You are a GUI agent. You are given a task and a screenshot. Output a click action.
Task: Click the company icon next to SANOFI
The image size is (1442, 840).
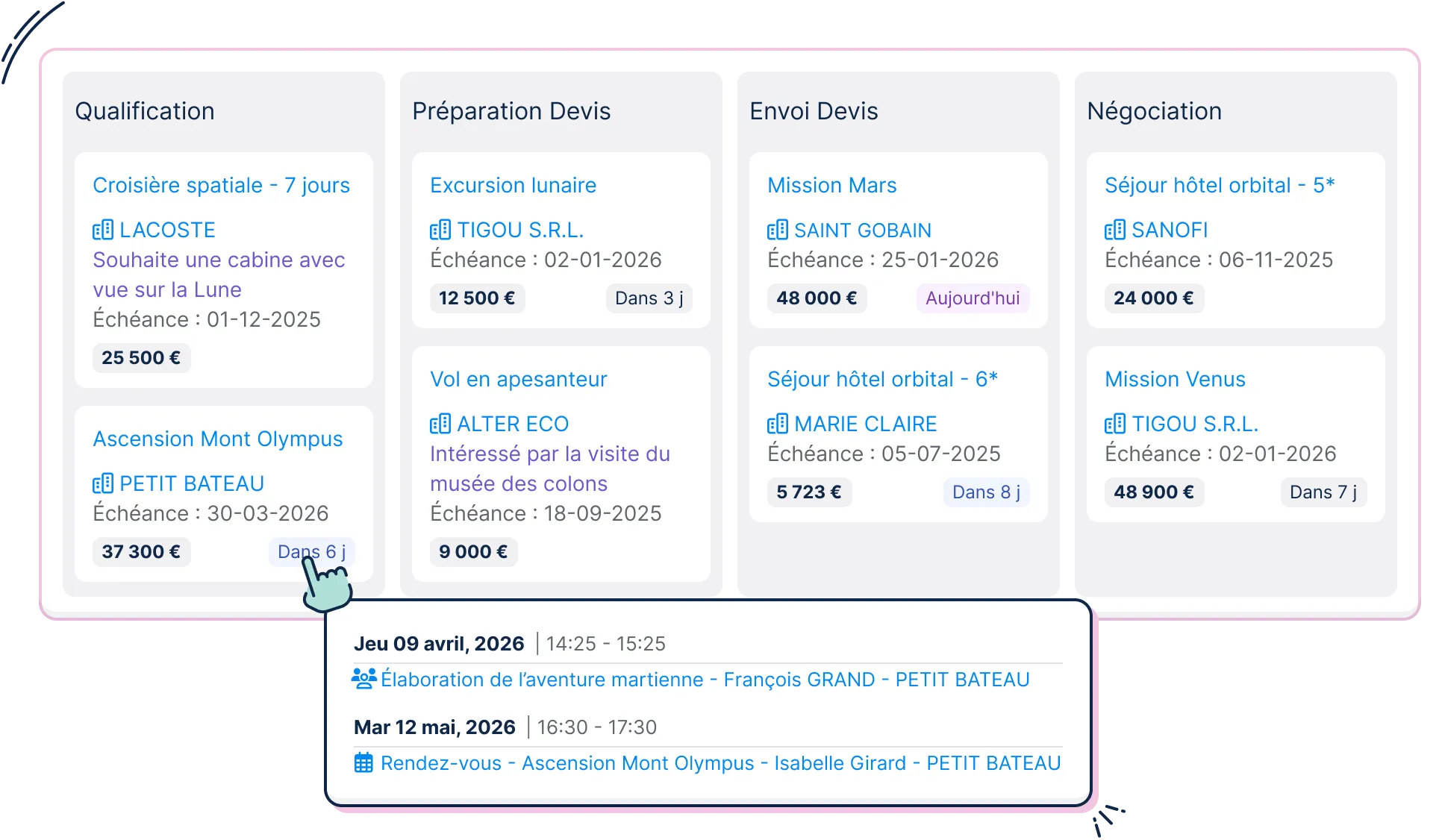pyautogui.click(x=1115, y=230)
